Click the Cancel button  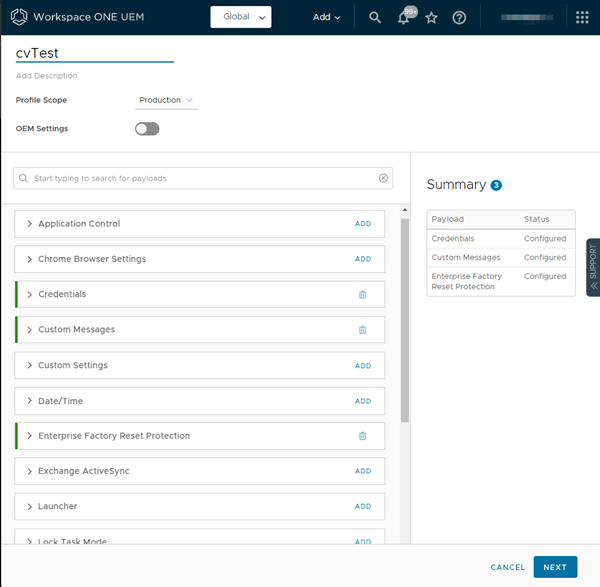point(507,567)
